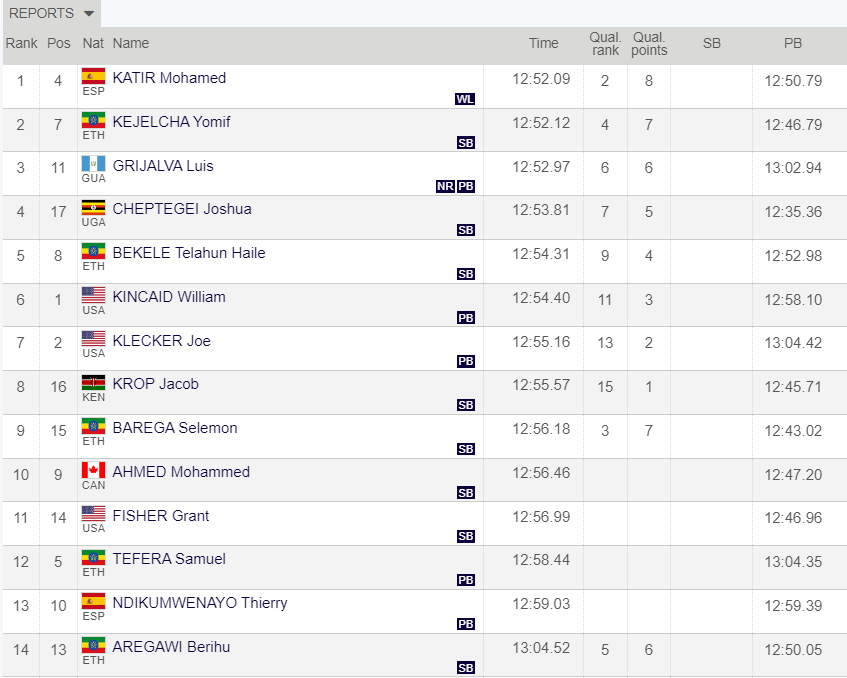Click the Ethiopia flag beside AREGAWI Berihu
Viewport: 847px width, 678px height.
coord(93,645)
